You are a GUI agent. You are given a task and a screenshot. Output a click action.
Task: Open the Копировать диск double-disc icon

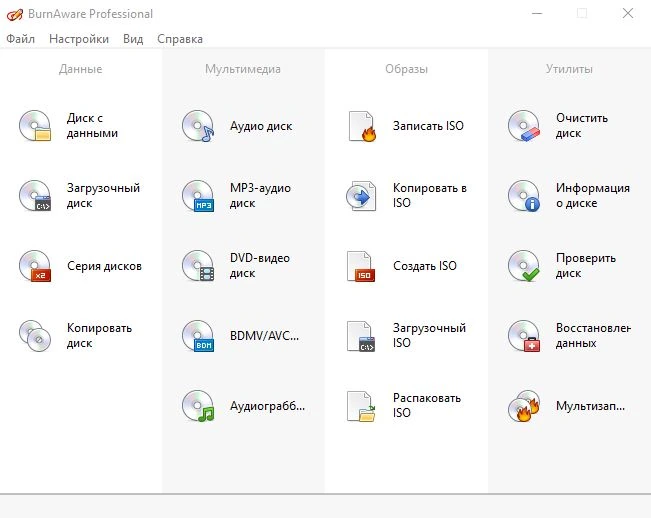(35, 336)
